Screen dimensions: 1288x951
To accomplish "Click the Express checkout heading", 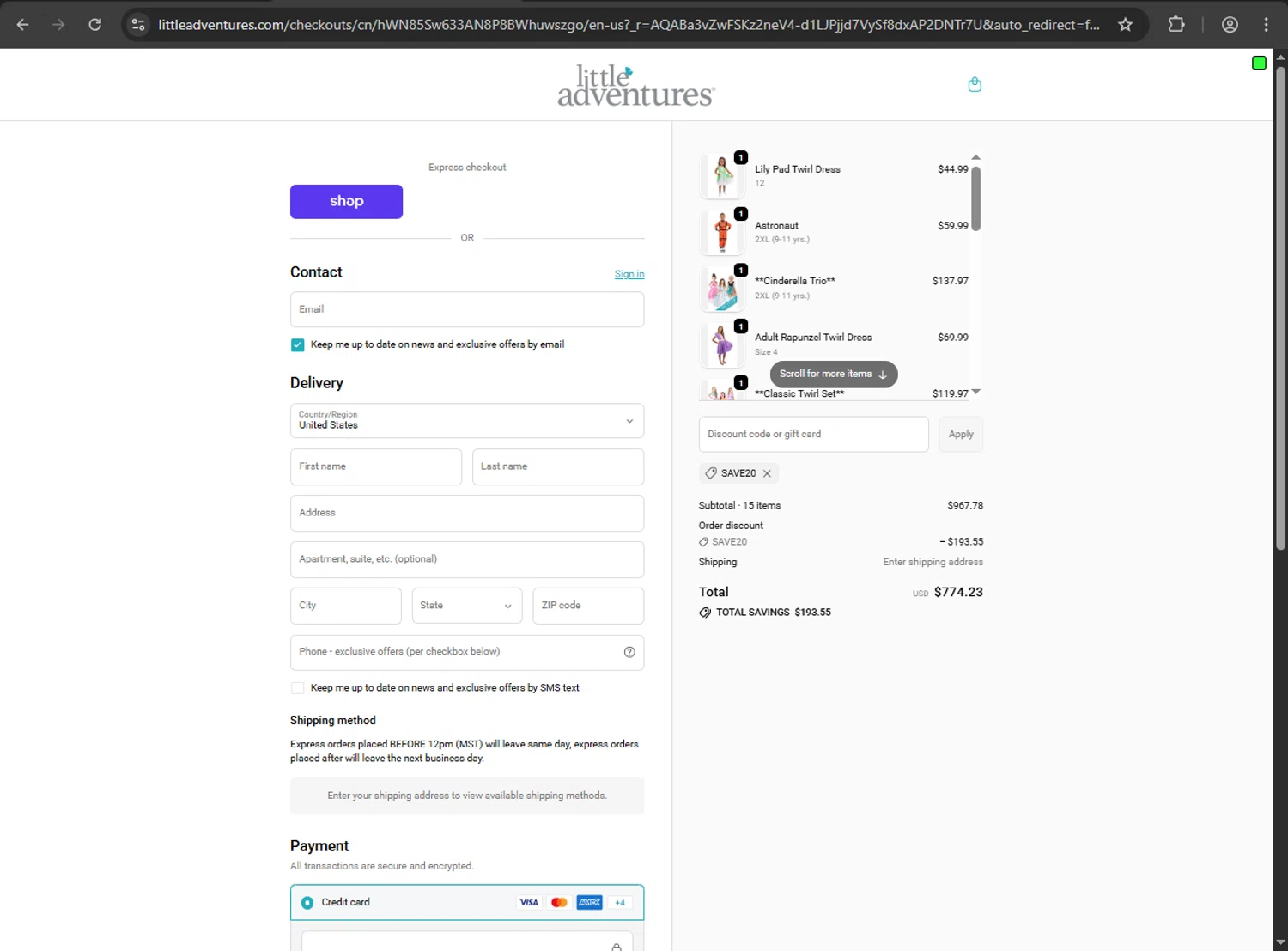I will click(x=467, y=168).
